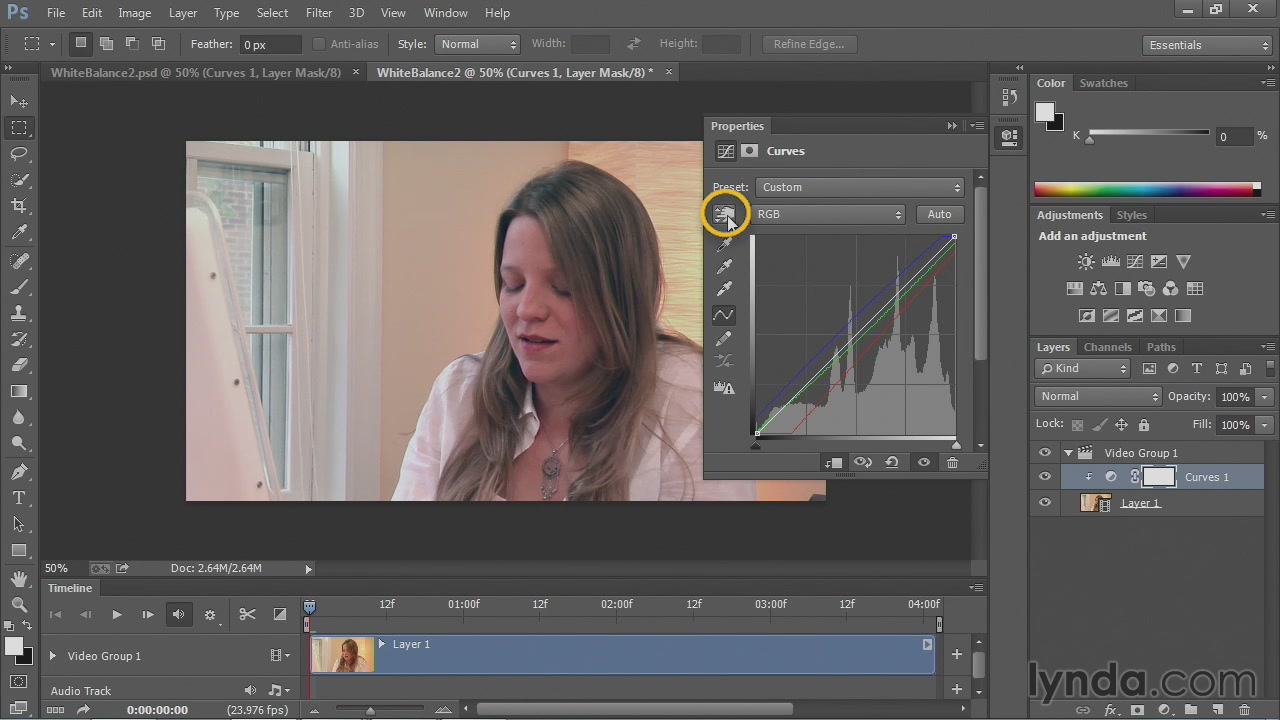Click the Auto button in Curves
Image resolution: width=1280 pixels, height=720 pixels.
point(939,214)
